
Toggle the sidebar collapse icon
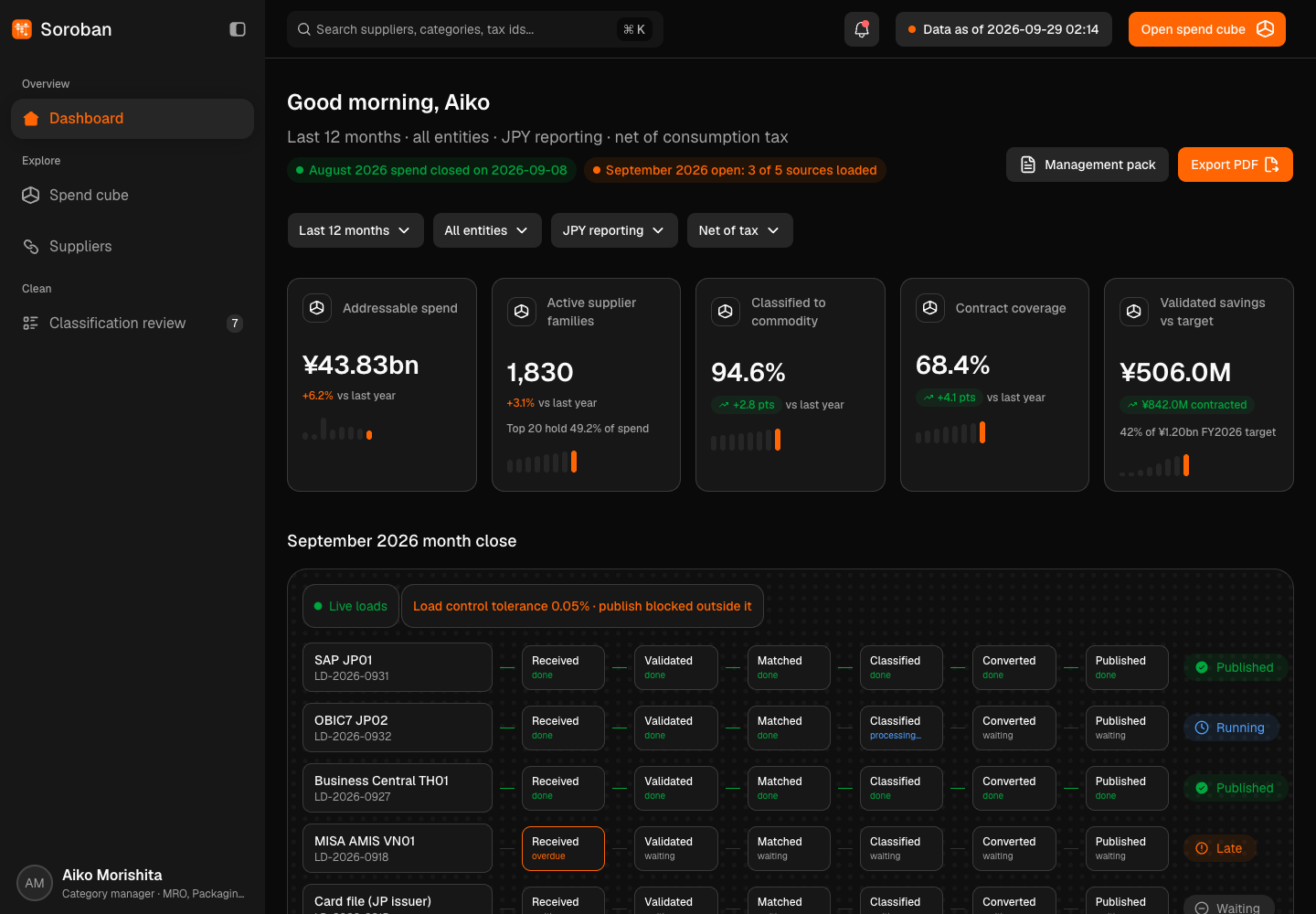tap(238, 29)
